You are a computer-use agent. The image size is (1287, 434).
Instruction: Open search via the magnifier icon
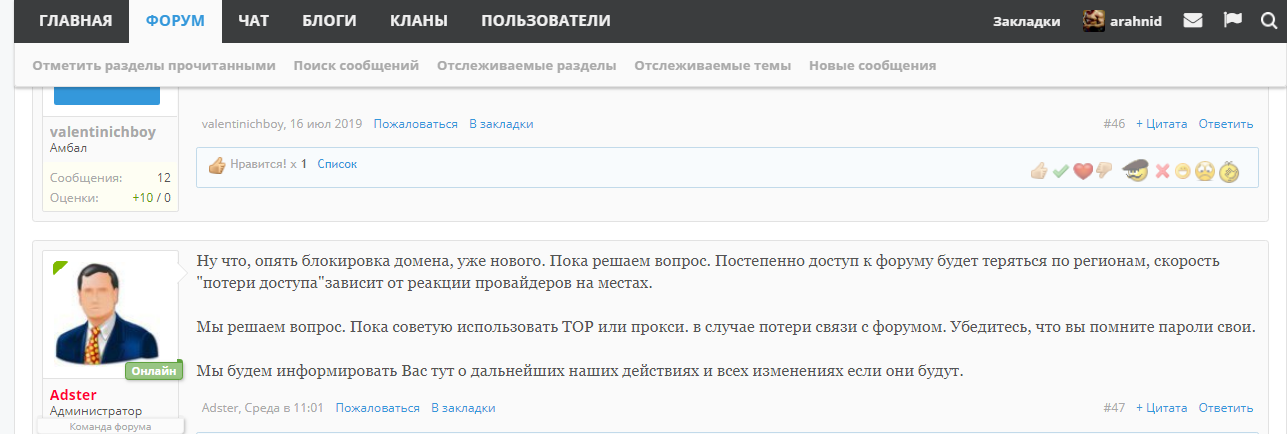click(x=1268, y=21)
